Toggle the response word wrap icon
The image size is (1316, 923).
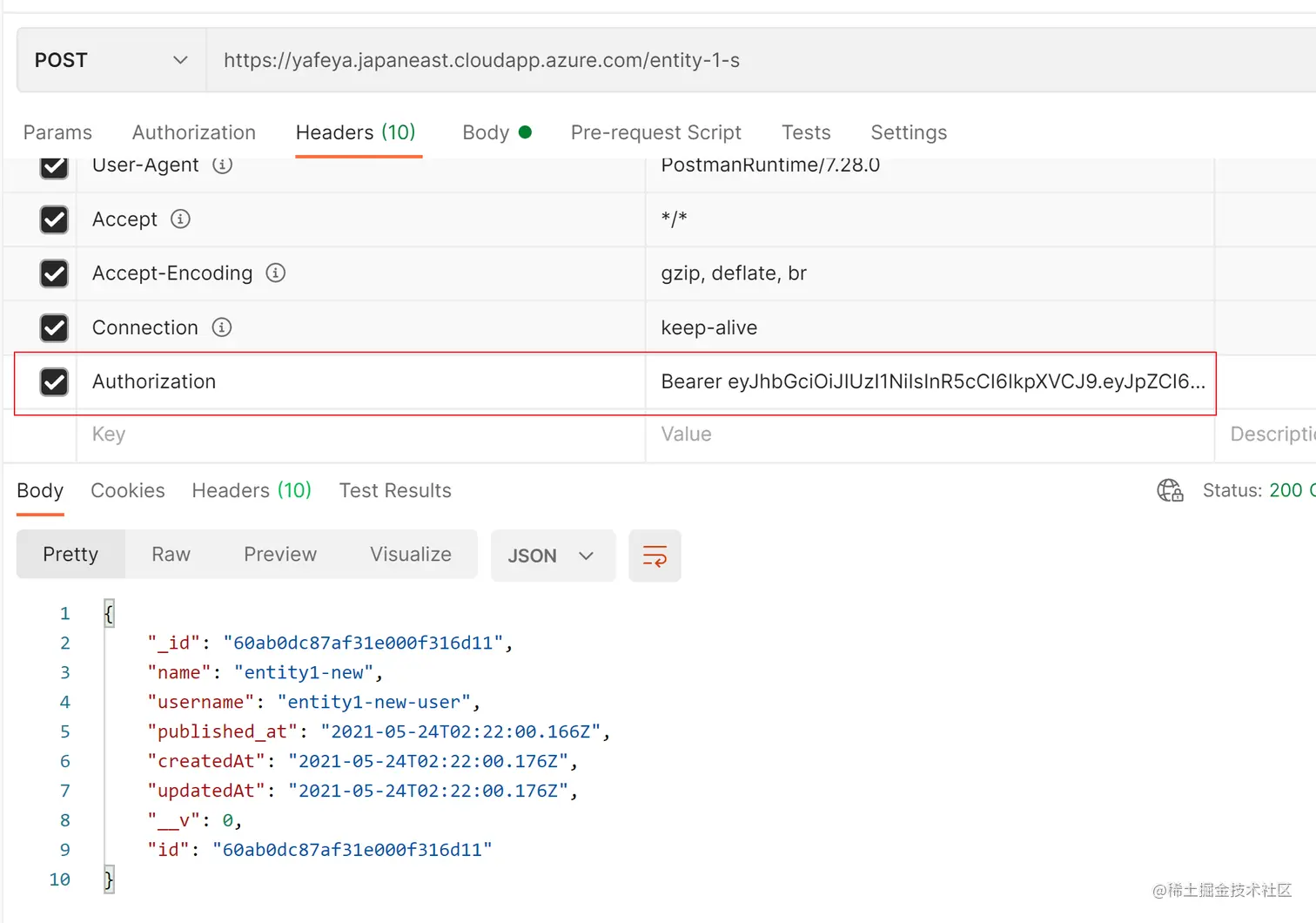pyautogui.click(x=655, y=556)
